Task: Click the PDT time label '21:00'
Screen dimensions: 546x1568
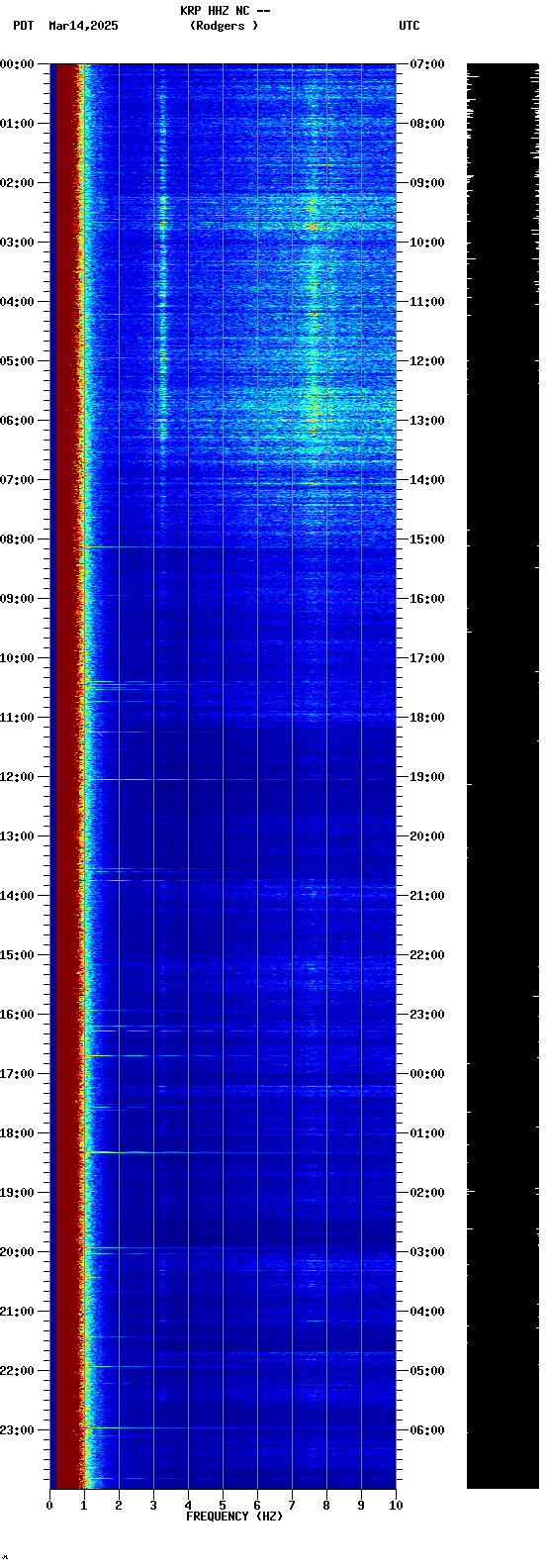Action: coord(17,1312)
